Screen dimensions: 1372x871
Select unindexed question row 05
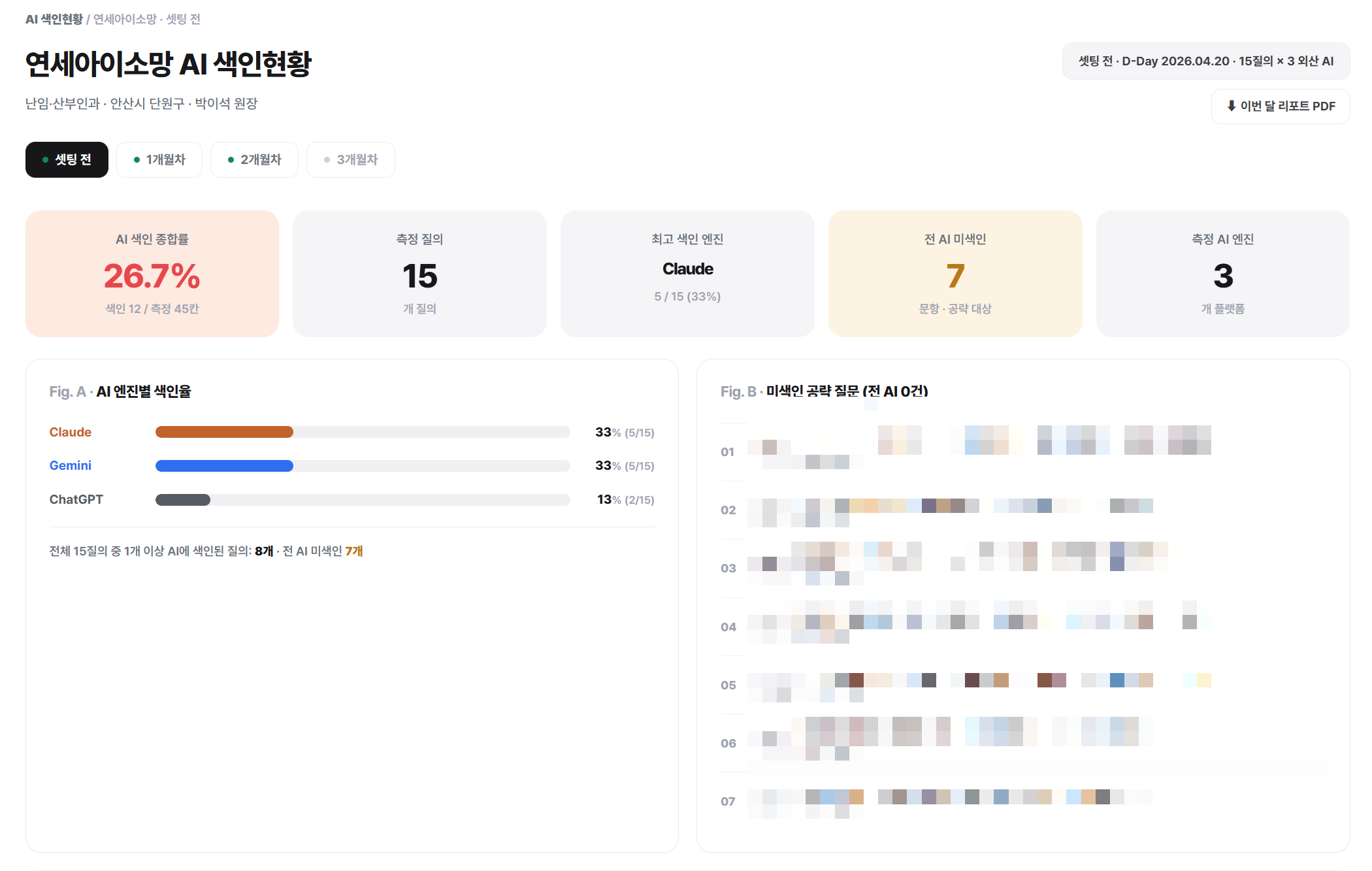coord(1024,685)
